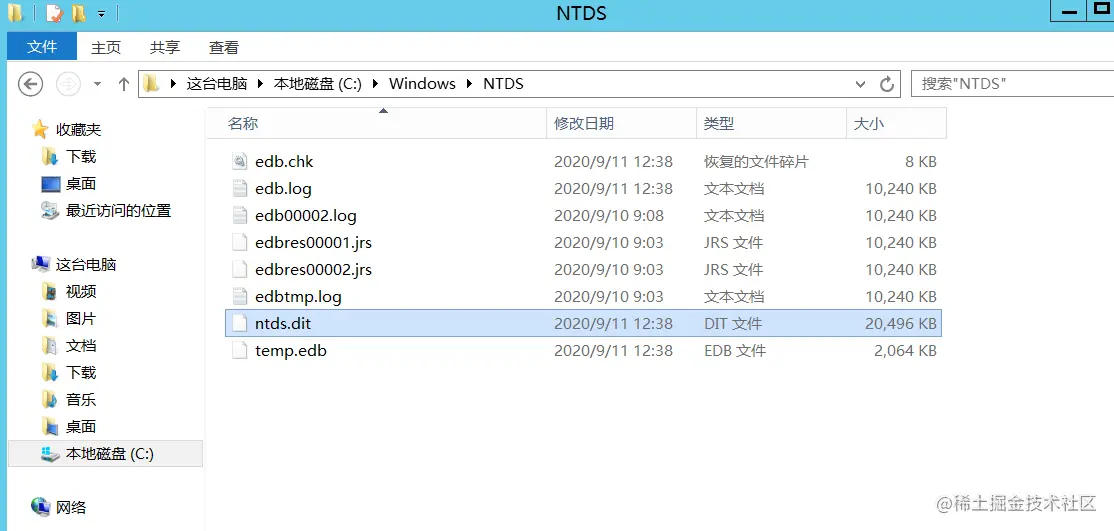This screenshot has height=531, width=1114.
Task: Click the edb.log file icon
Action: click(239, 188)
